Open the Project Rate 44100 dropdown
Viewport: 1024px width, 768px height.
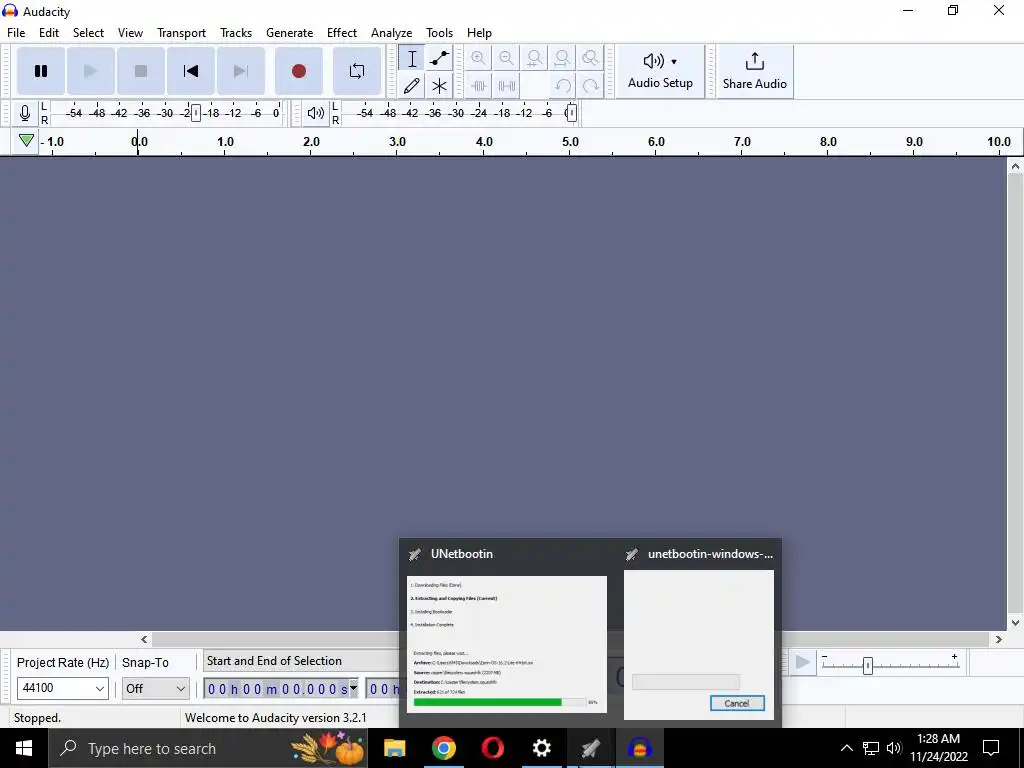tap(63, 688)
